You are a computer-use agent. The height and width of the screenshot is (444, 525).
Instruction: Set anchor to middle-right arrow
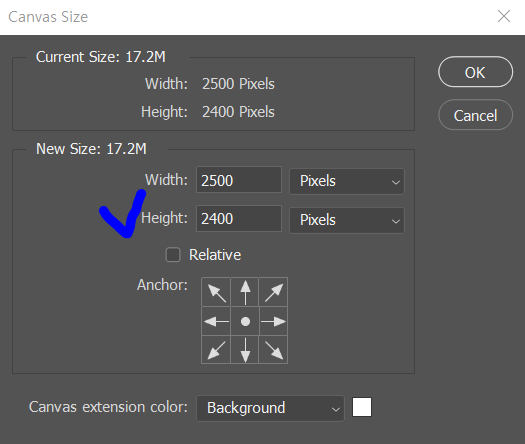click(273, 321)
